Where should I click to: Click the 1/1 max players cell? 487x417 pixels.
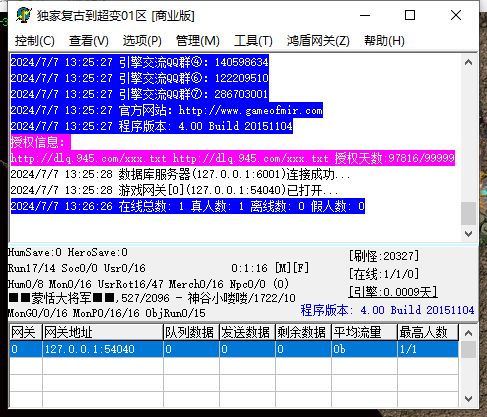pyautogui.click(x=428, y=349)
